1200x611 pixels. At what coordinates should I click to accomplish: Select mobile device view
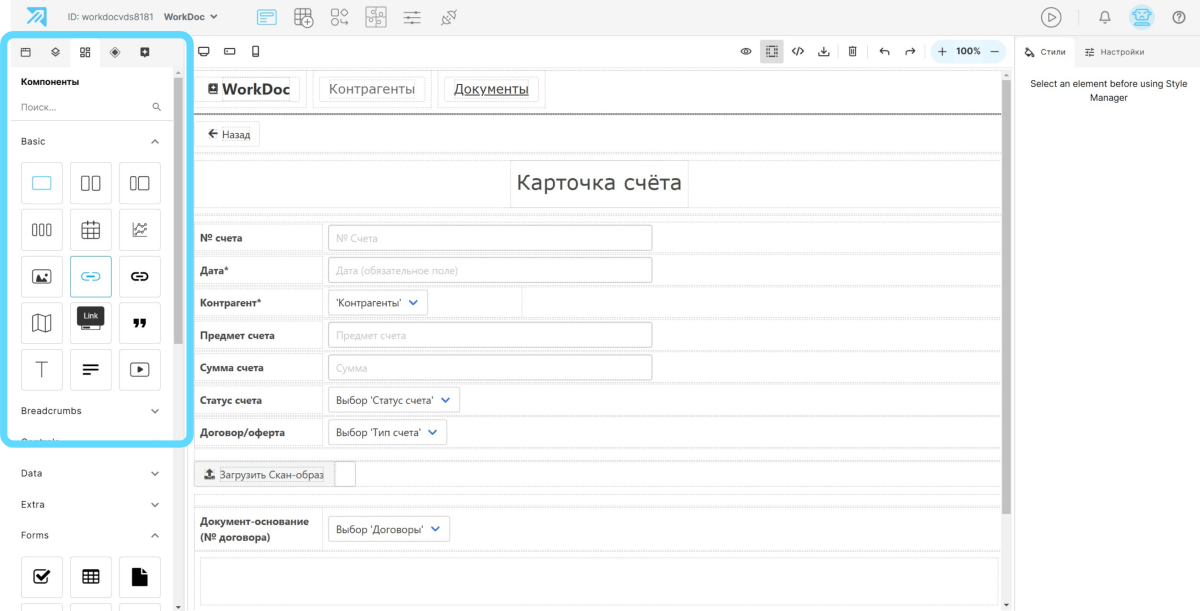pyautogui.click(x=256, y=51)
